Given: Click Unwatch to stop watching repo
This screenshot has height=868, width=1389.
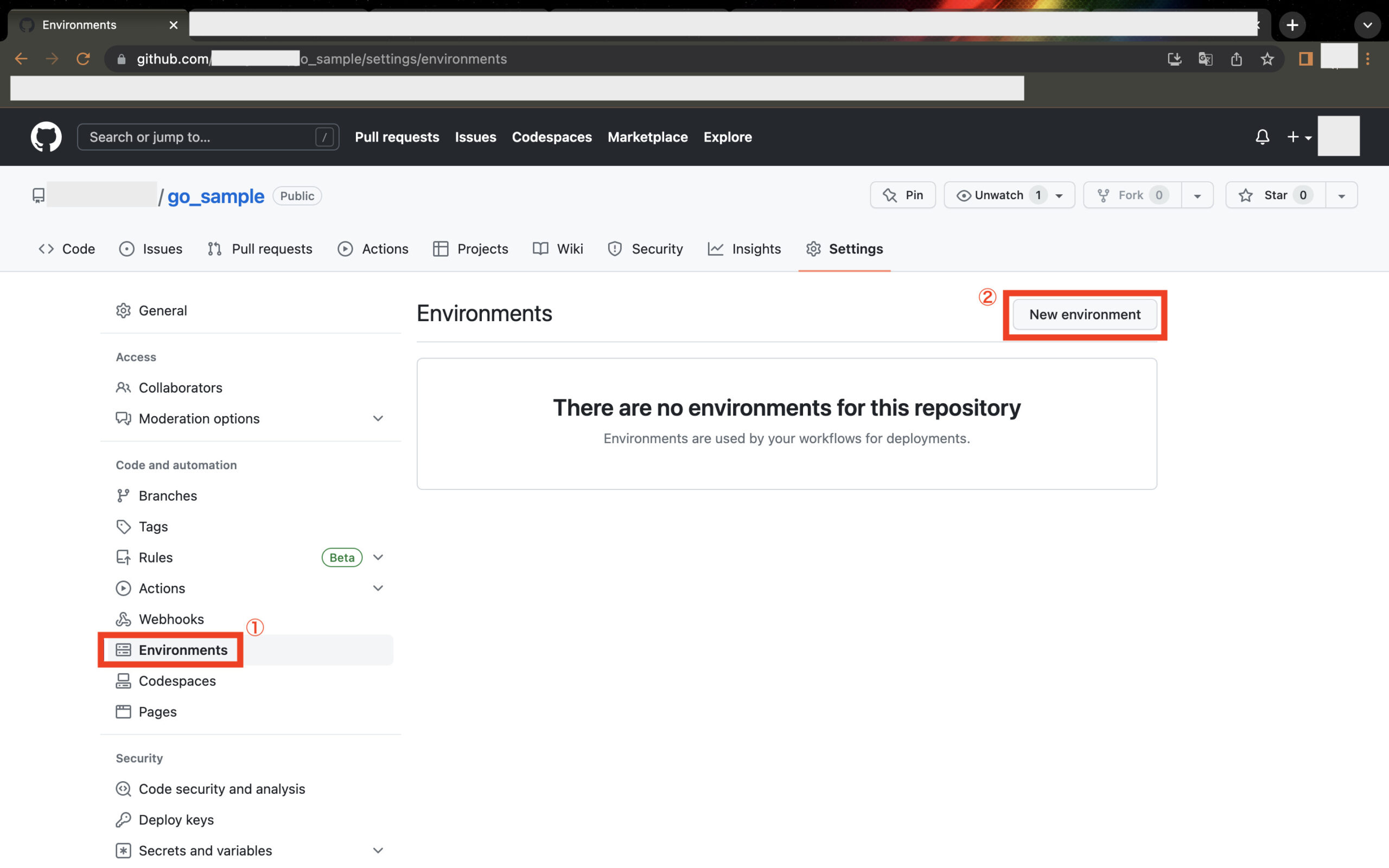Looking at the screenshot, I should pyautogui.click(x=998, y=195).
